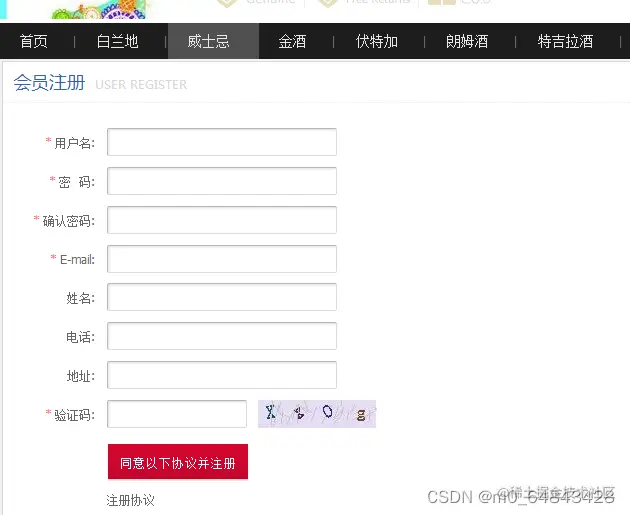Click the 电话 label
The width and height of the screenshot is (630, 515).
click(81, 337)
